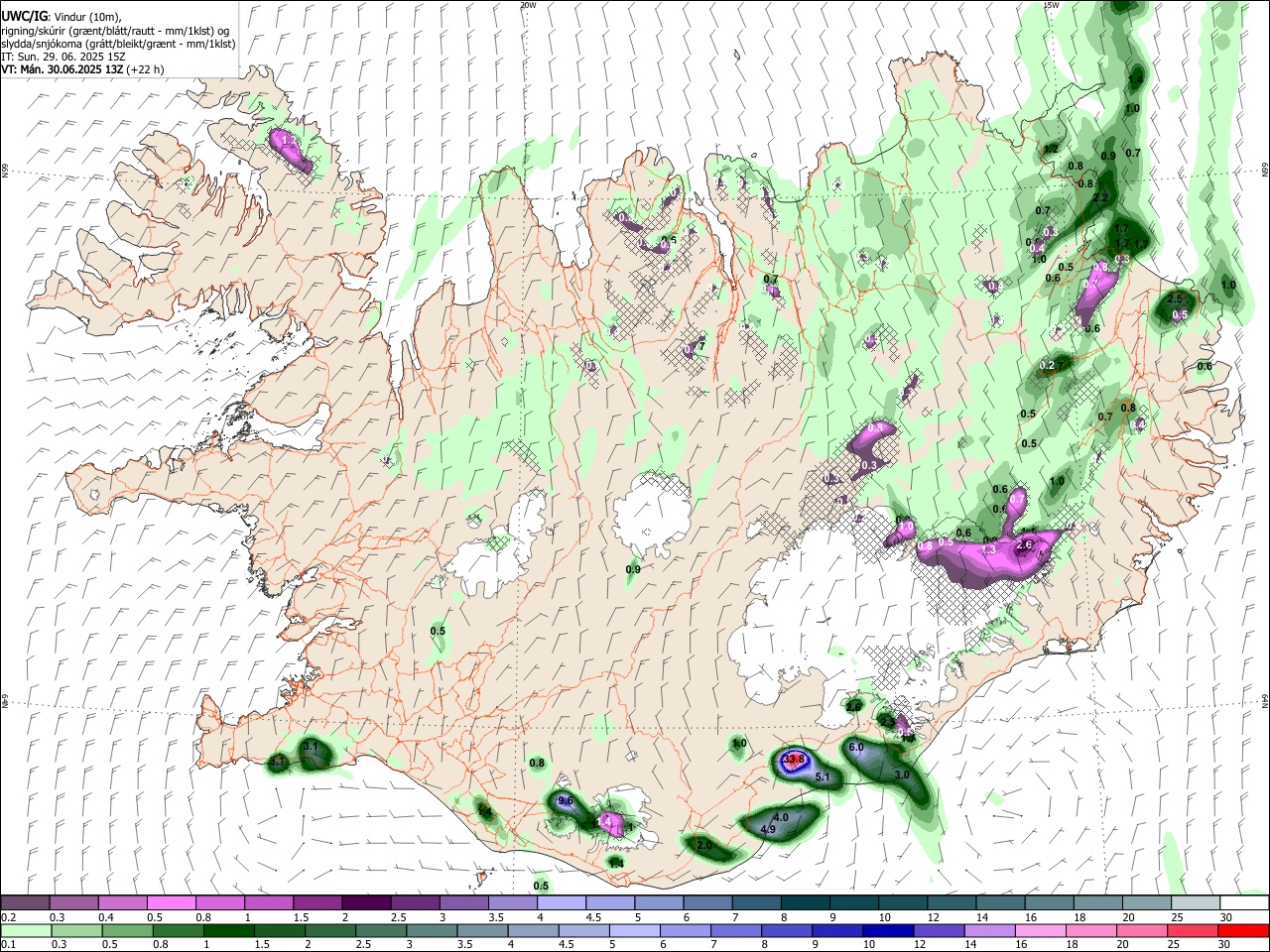
Task: Select the 1.2 rainfall value in the northeast
Action: (x=1052, y=149)
